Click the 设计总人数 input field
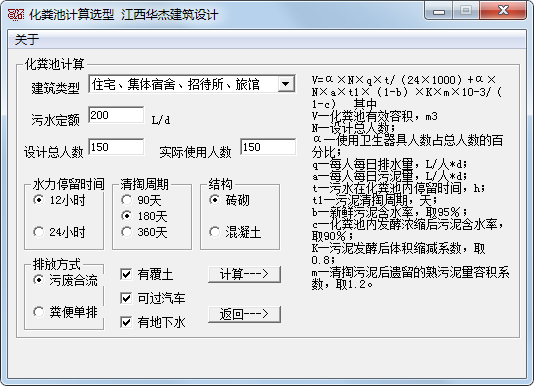The width and height of the screenshot is (534, 386). [x=116, y=147]
